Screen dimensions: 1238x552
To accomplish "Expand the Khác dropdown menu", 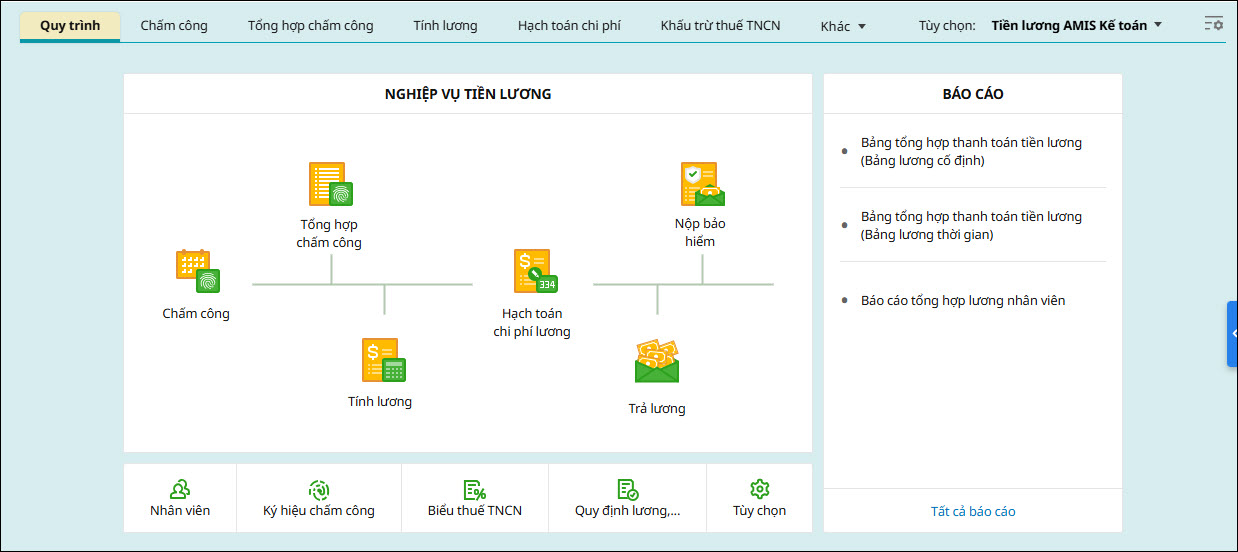I will point(843,26).
